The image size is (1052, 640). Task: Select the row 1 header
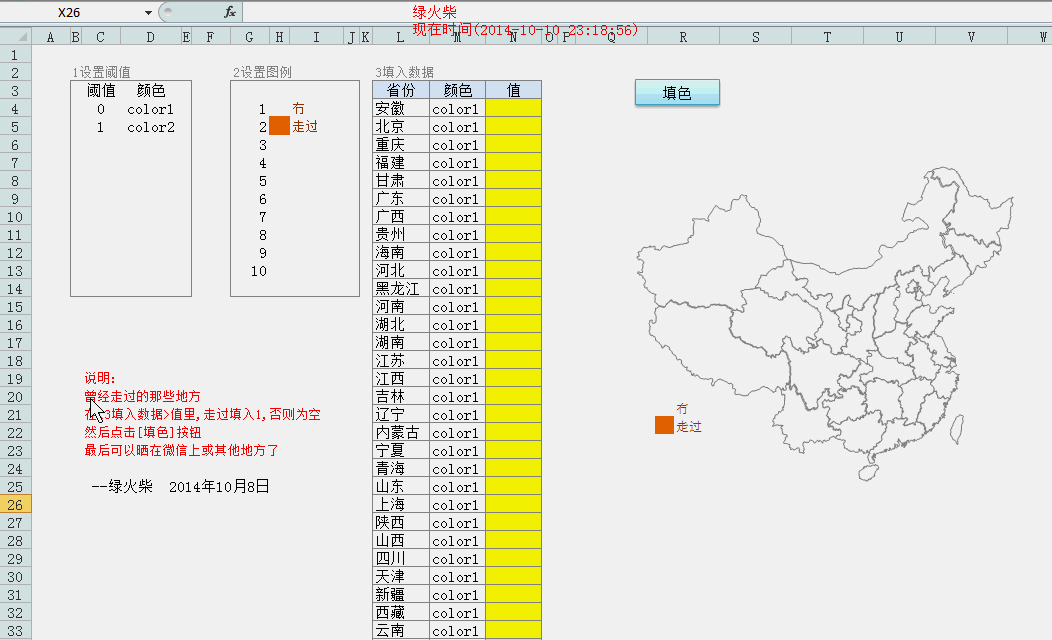point(15,55)
